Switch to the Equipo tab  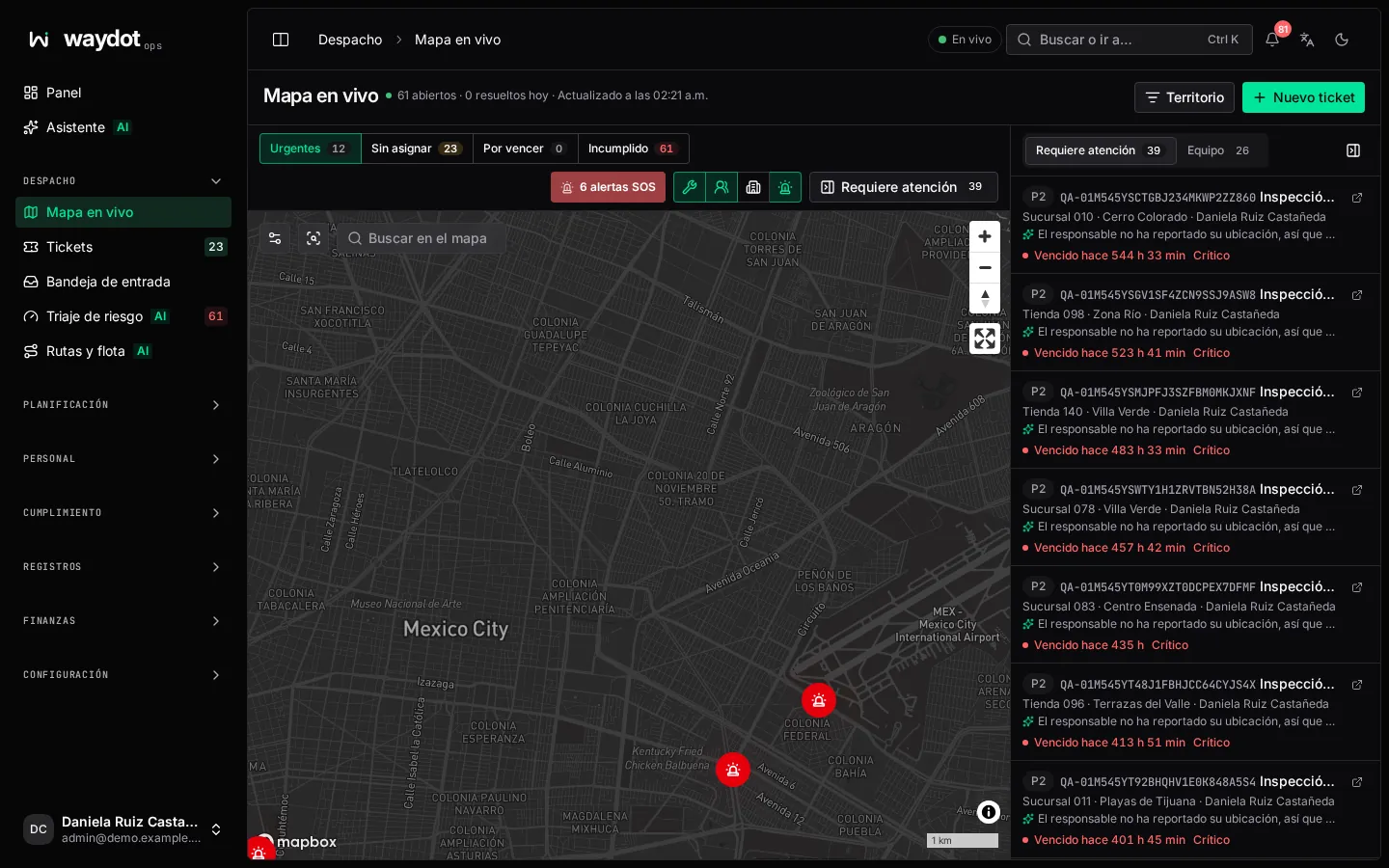point(1218,150)
